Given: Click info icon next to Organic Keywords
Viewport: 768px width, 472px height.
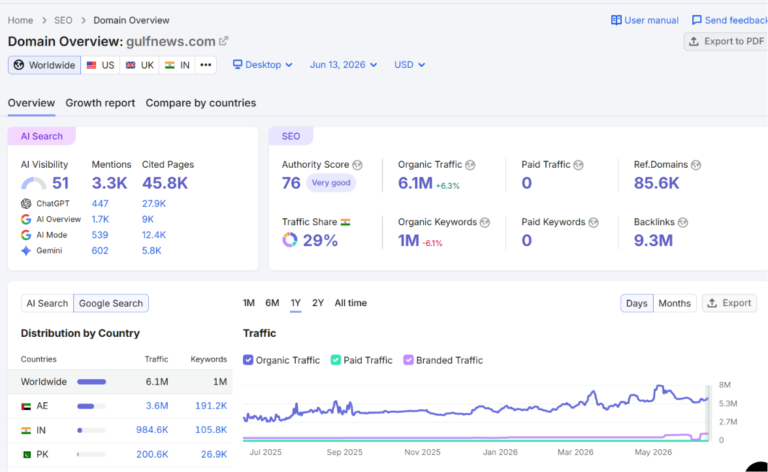Looking at the screenshot, I should point(485,223).
